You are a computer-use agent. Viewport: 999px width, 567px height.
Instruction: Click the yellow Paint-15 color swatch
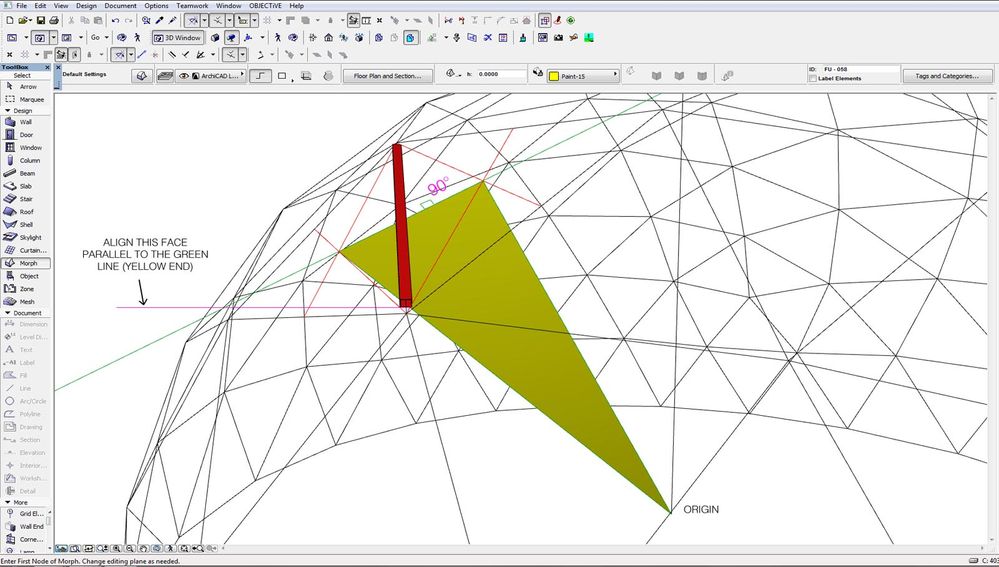click(552, 75)
